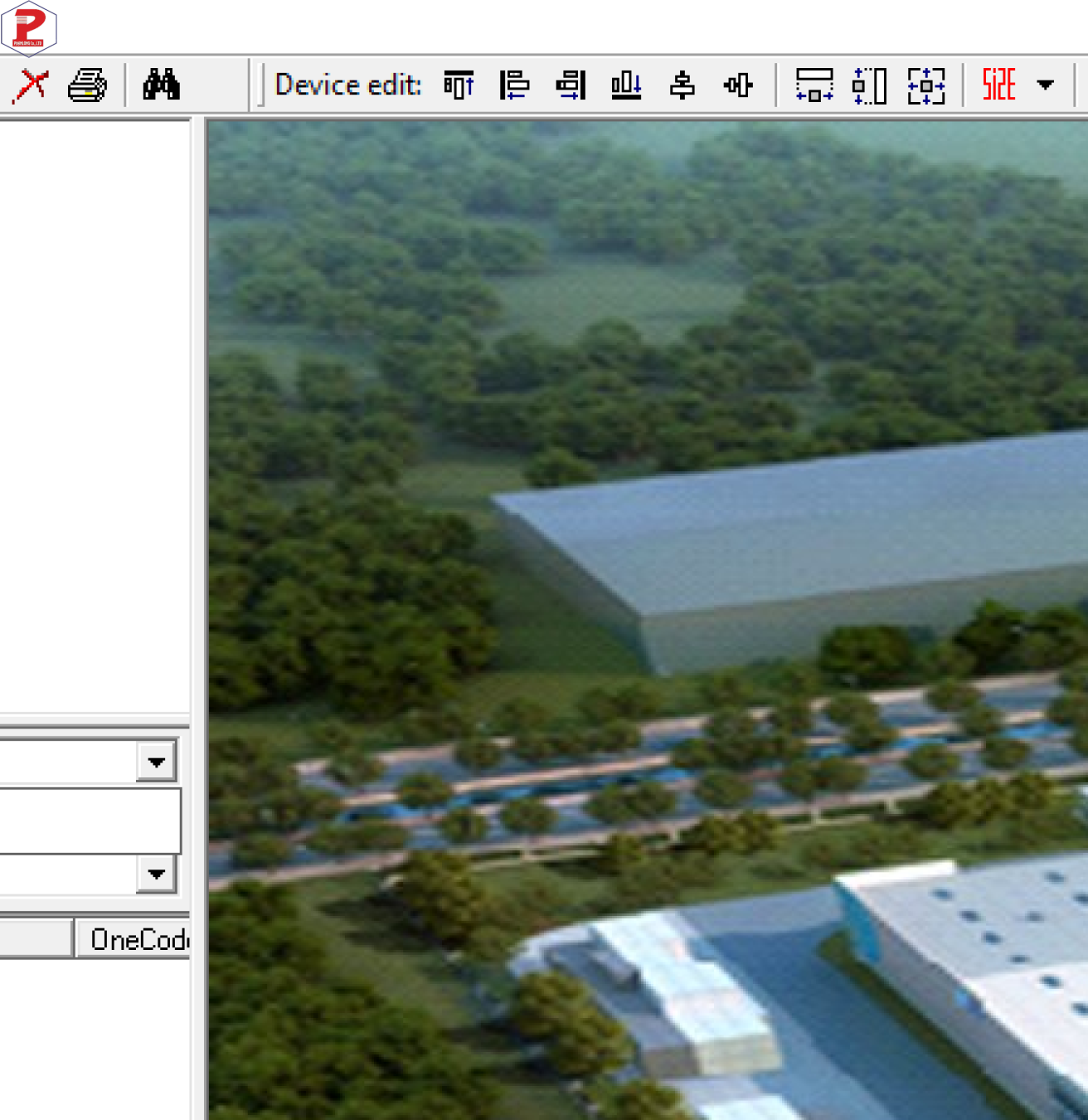Make selected devices the same width
This screenshot has height=1120, width=1088.
pos(814,85)
